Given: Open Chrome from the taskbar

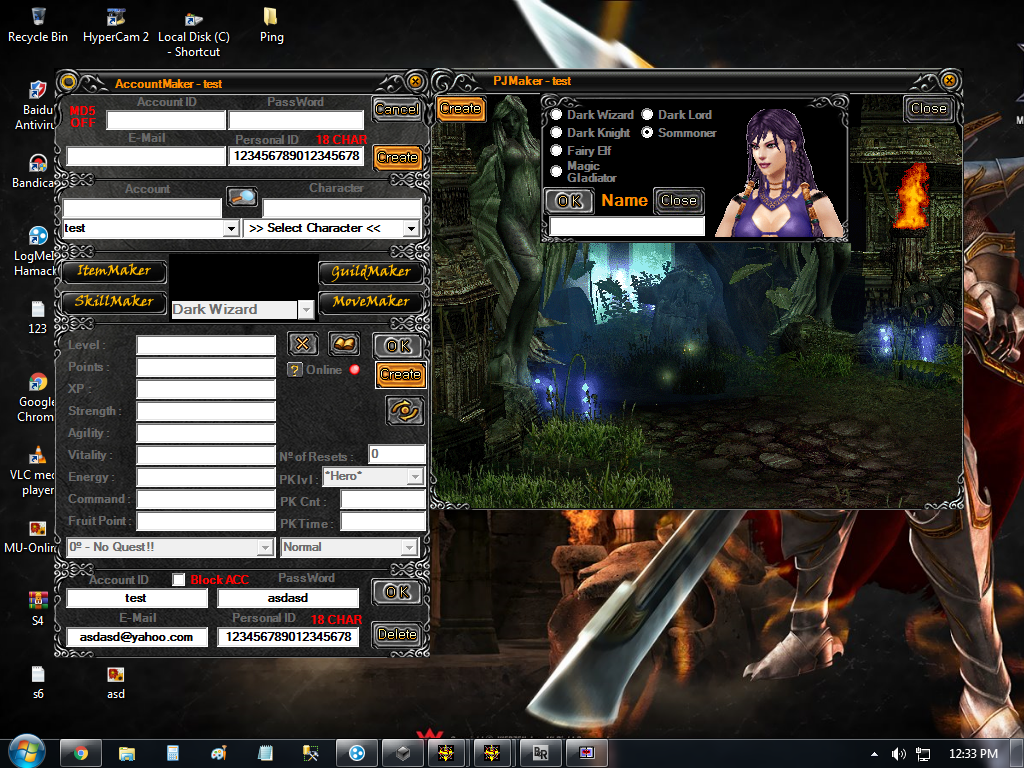Looking at the screenshot, I should [x=81, y=753].
